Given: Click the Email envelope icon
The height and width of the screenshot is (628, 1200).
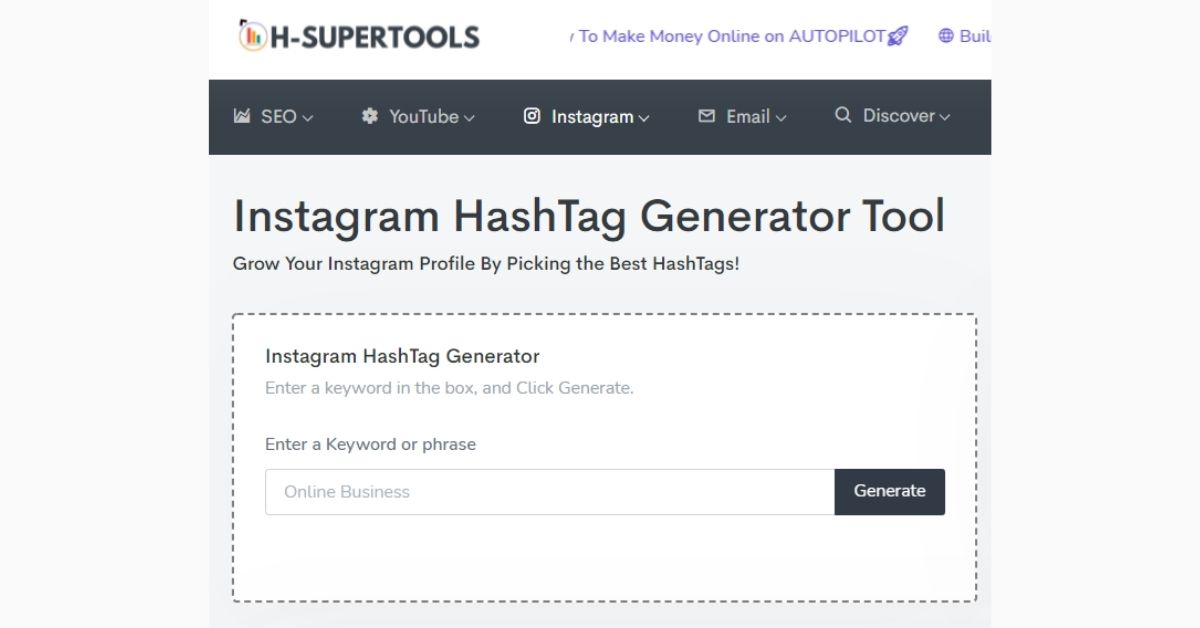Looking at the screenshot, I should (707, 116).
